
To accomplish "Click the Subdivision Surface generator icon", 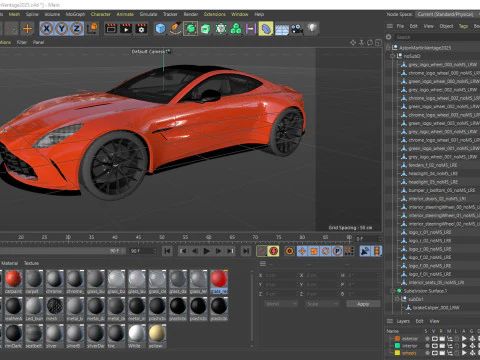I will 190,29.
